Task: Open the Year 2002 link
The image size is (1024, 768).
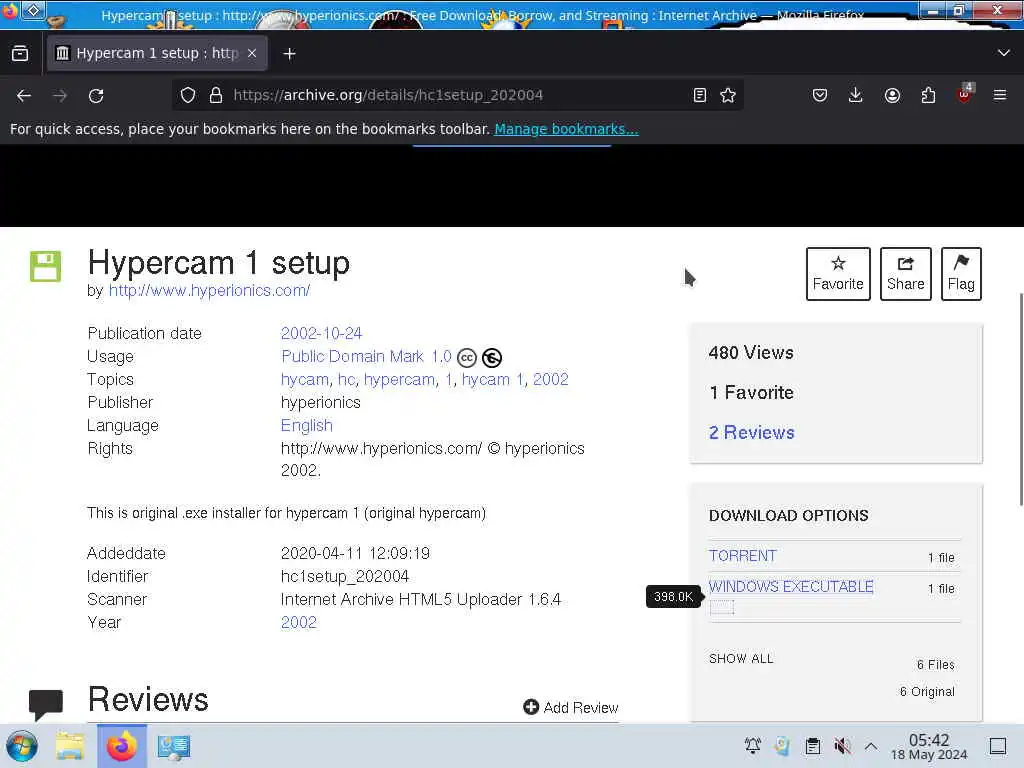Action: pyautogui.click(x=298, y=622)
